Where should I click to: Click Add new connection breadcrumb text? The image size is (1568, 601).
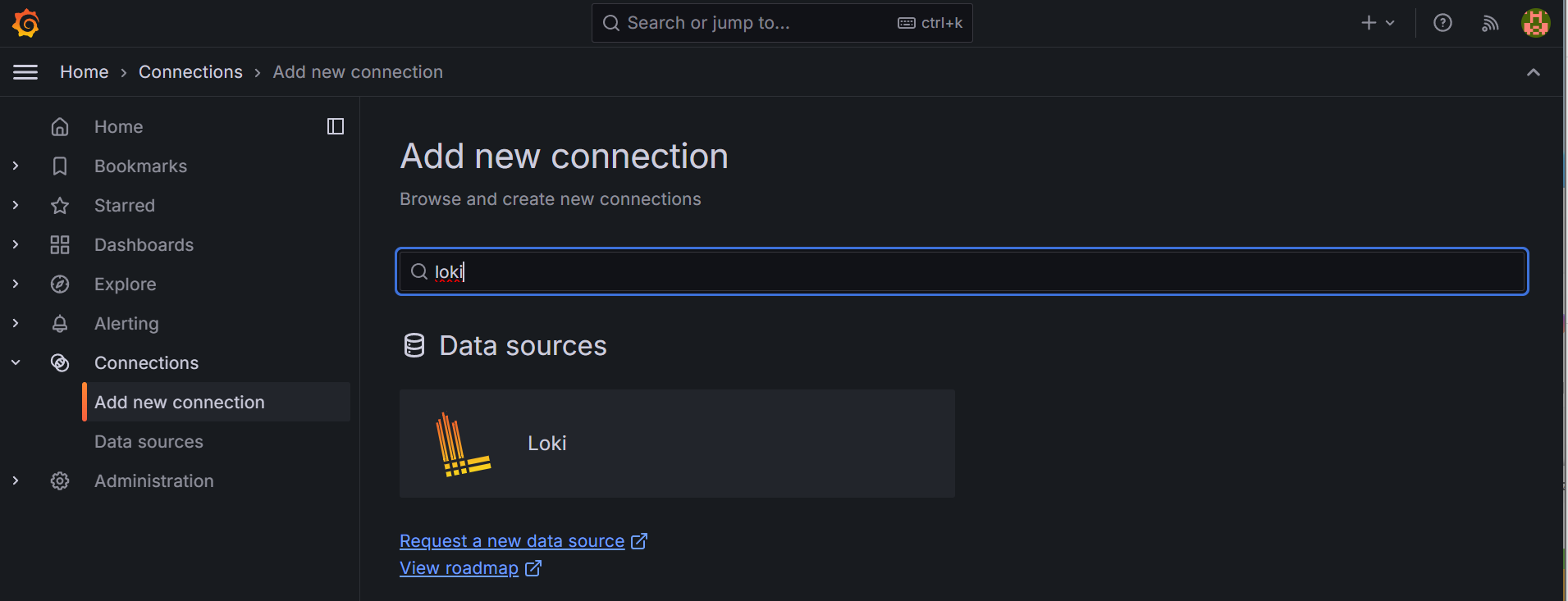pyautogui.click(x=358, y=72)
